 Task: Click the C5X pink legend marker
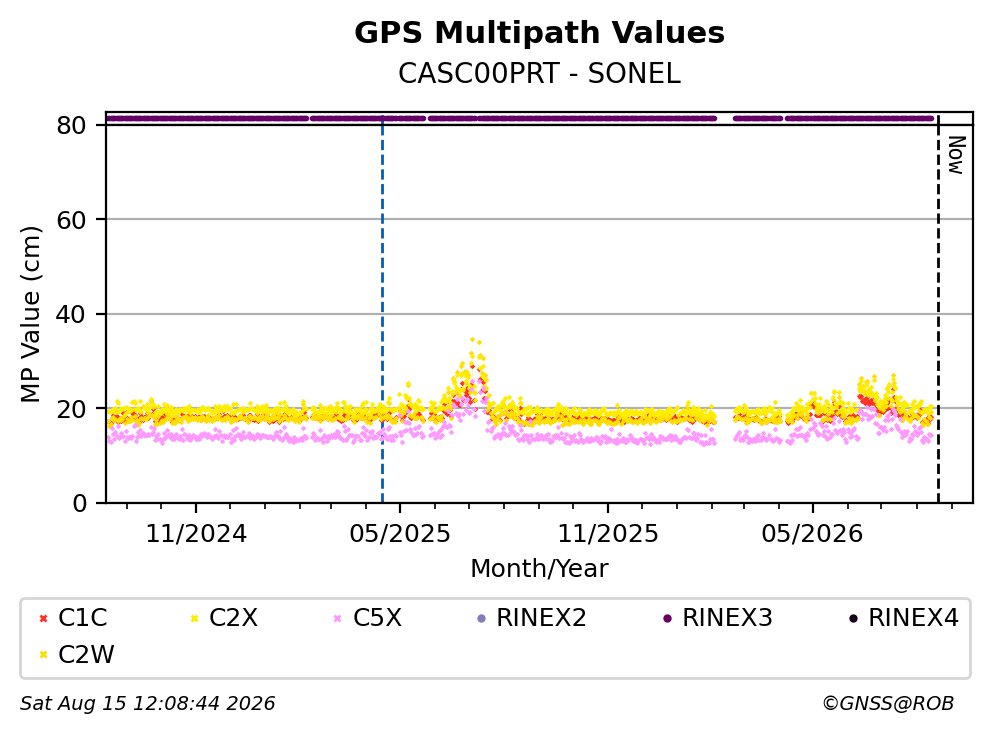337,618
